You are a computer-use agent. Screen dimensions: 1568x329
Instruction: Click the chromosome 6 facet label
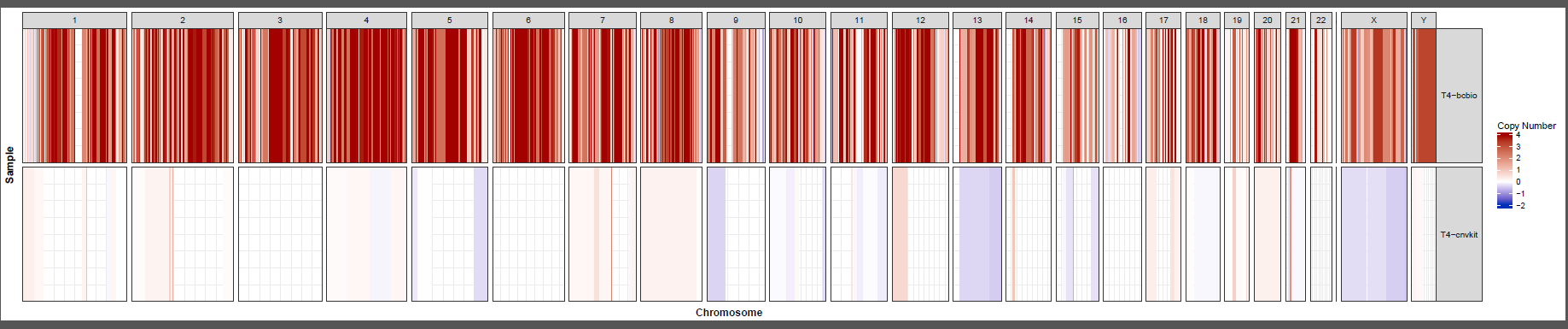point(528,20)
